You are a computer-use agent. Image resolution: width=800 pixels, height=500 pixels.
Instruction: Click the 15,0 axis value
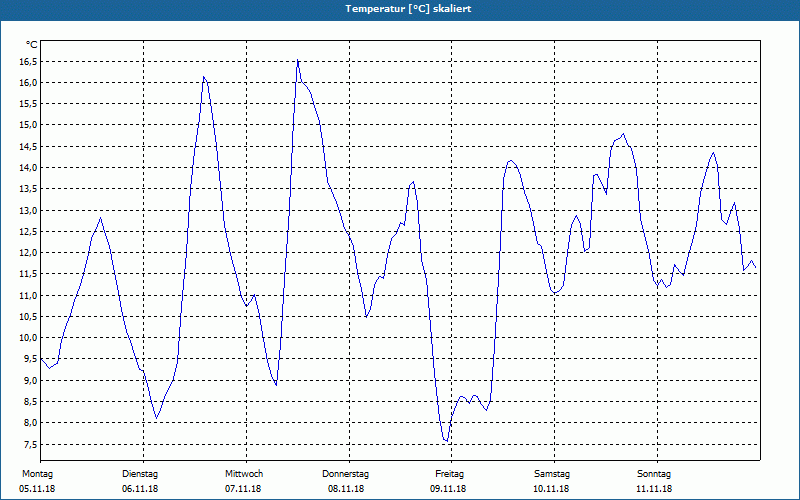(28, 125)
